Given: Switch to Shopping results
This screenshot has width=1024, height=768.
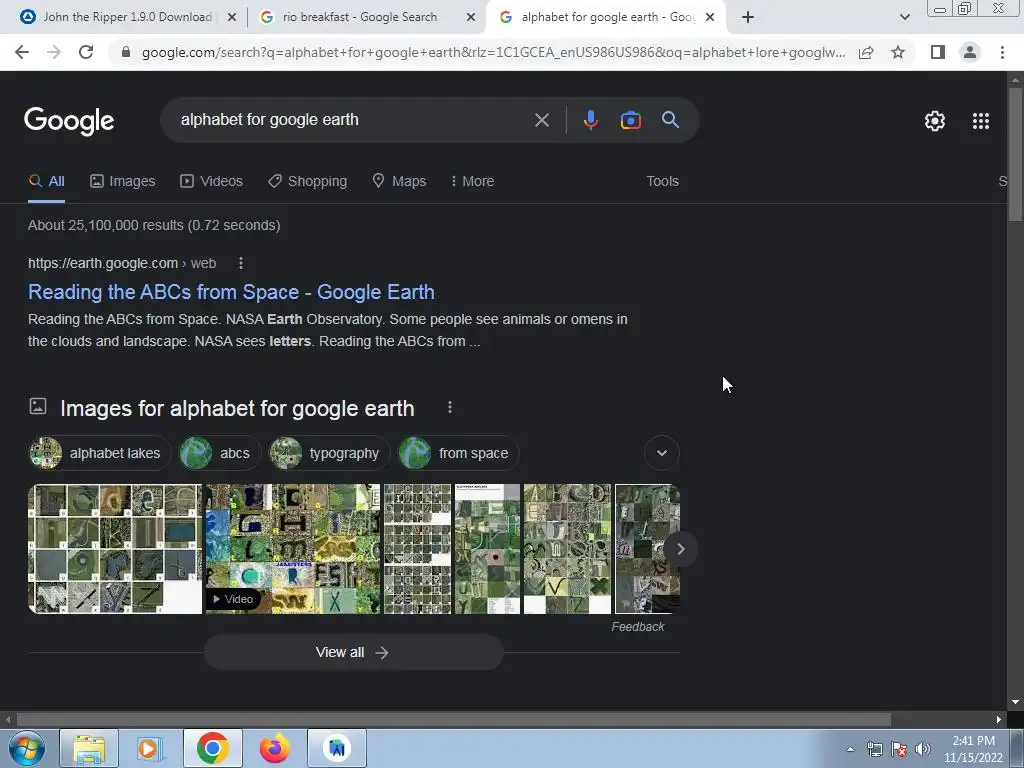Looking at the screenshot, I should pos(308,182).
